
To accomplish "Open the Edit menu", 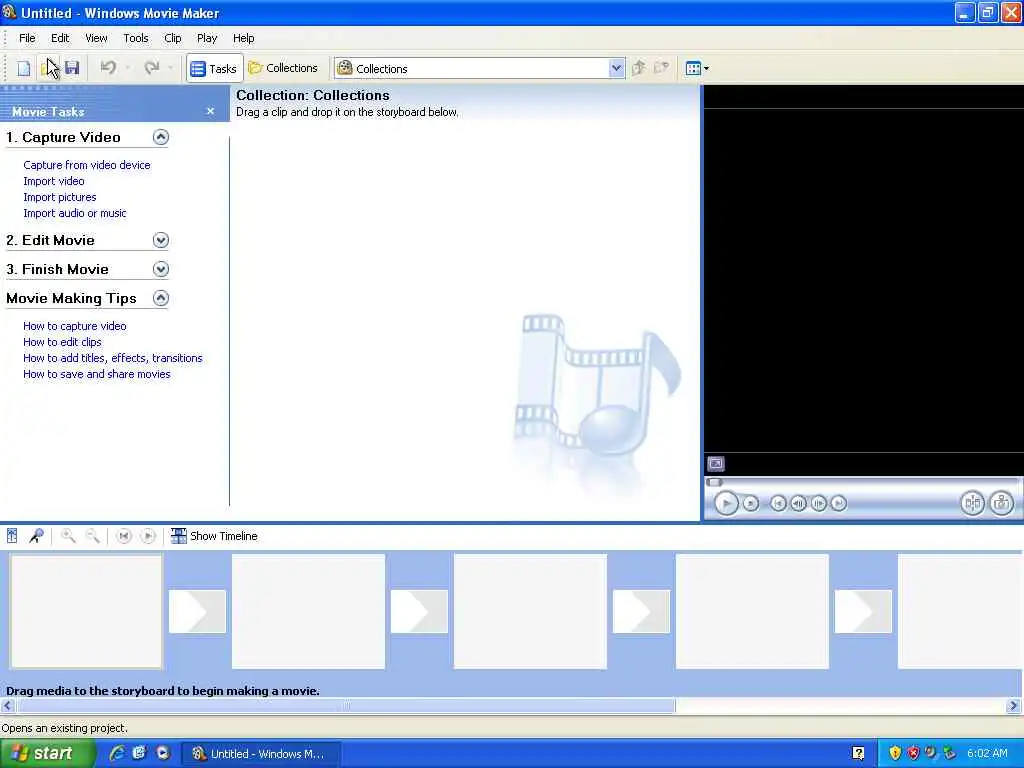I will pyautogui.click(x=60, y=38).
